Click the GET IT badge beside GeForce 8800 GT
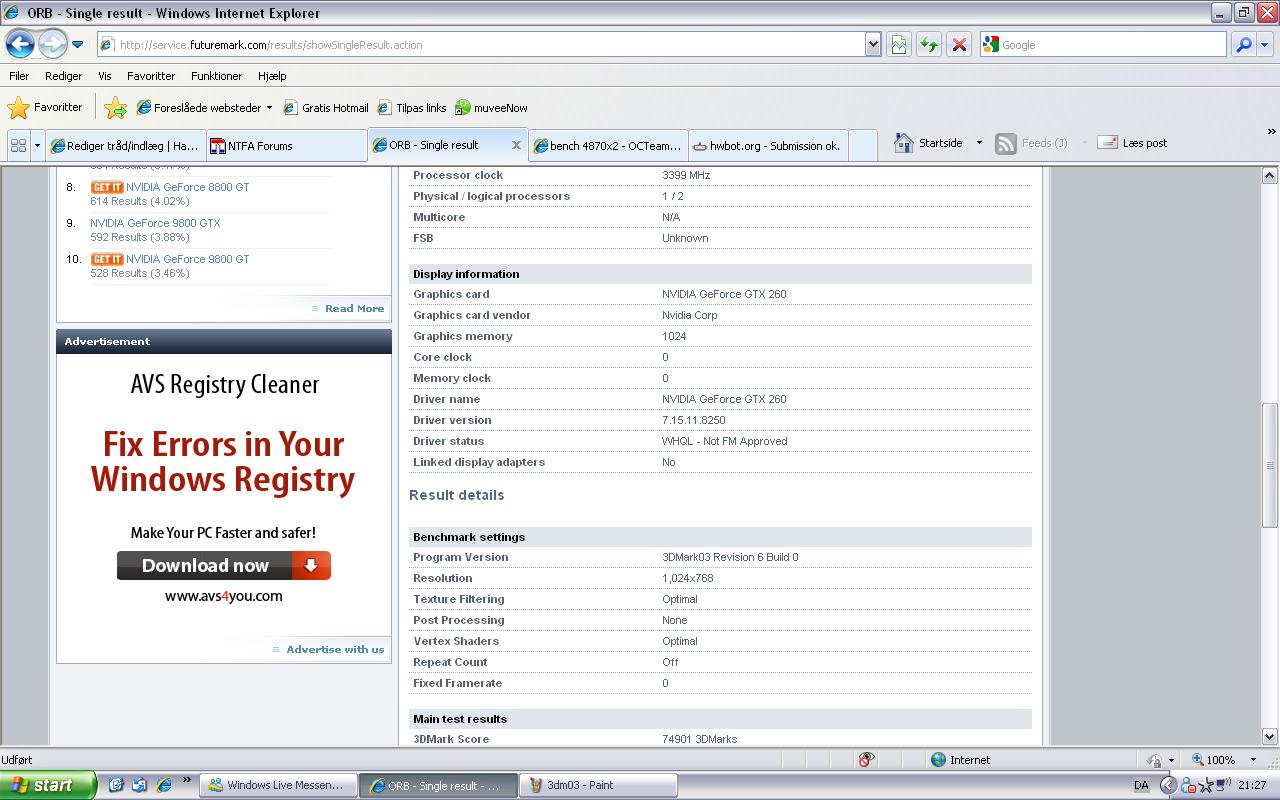This screenshot has width=1280, height=800. [107, 187]
